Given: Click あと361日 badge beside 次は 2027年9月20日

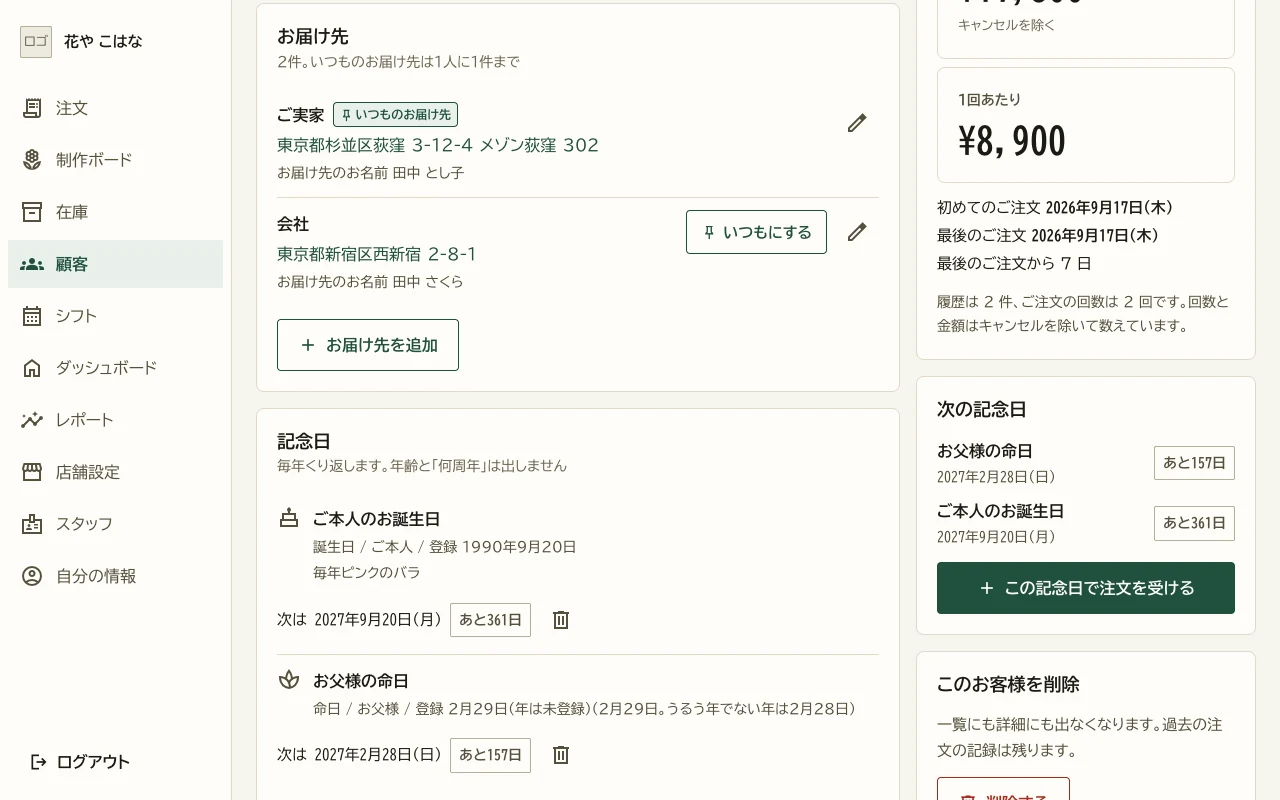Looking at the screenshot, I should [490, 620].
